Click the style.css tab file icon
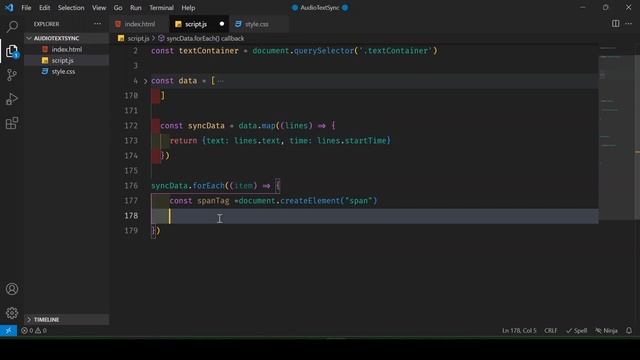Screen dimensions: 640x360 238,24
